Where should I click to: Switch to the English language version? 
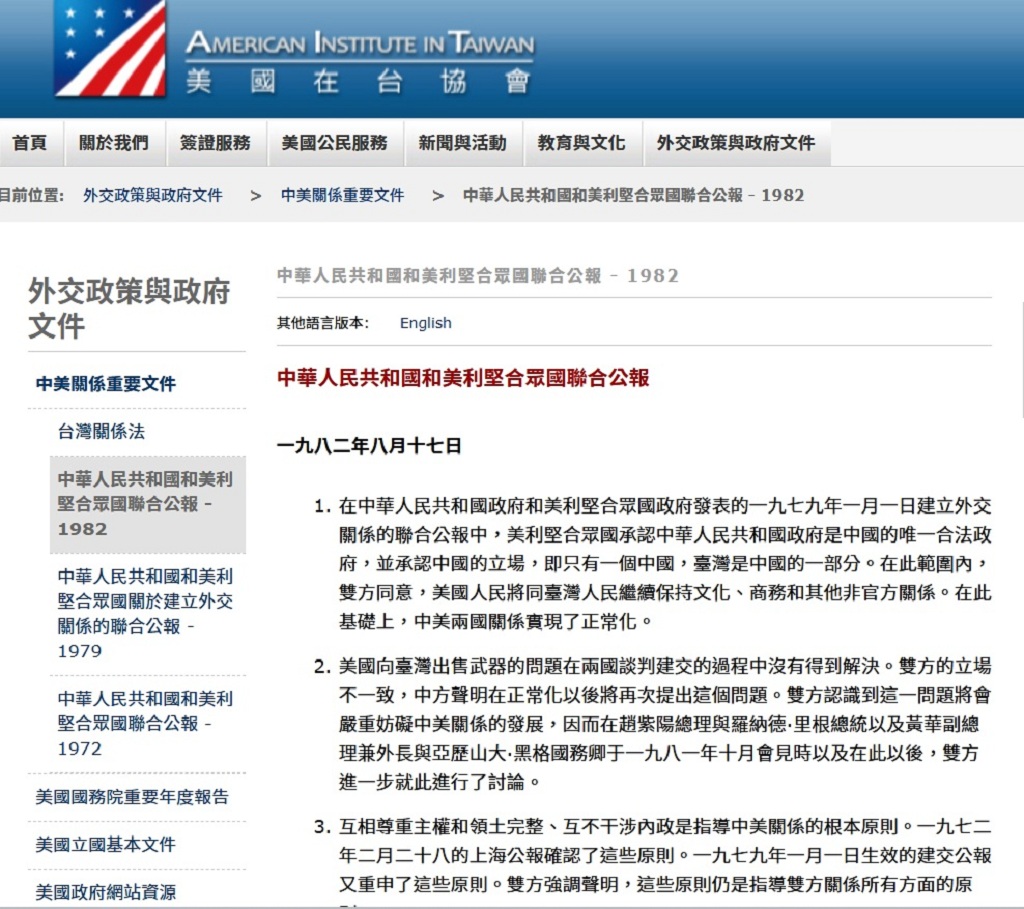tap(425, 323)
